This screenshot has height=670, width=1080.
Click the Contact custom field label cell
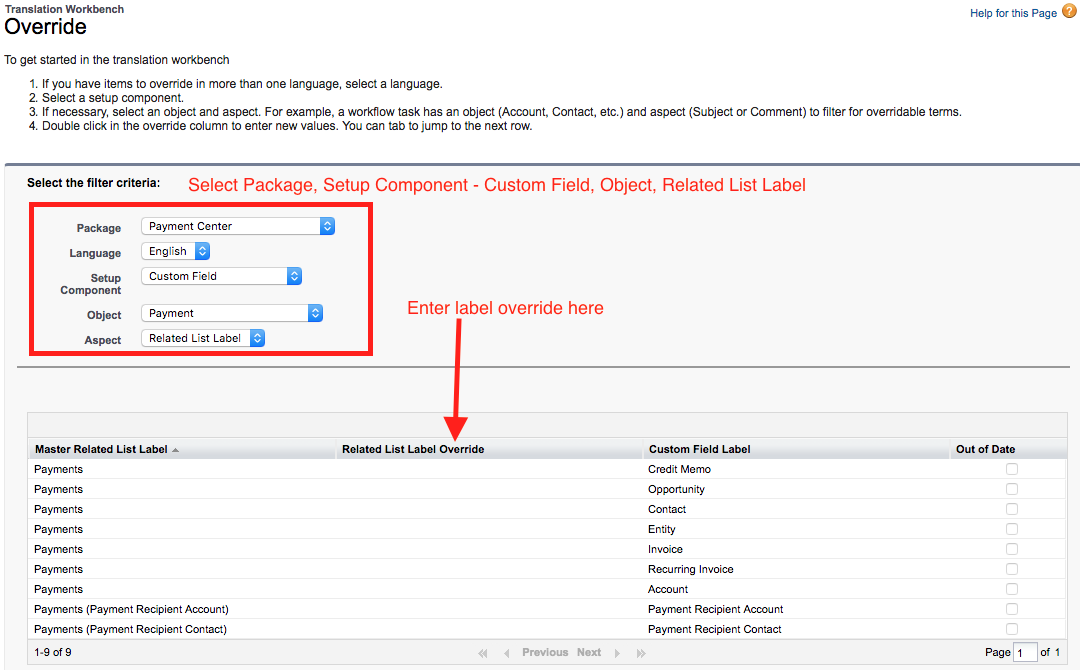[667, 509]
